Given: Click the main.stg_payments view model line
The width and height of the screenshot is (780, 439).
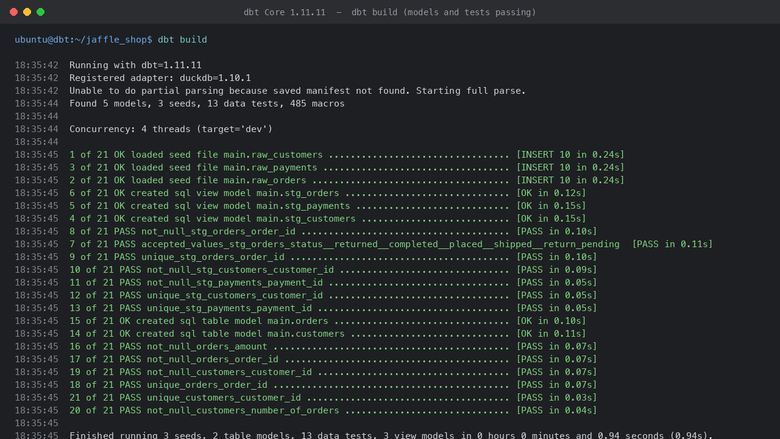Looking at the screenshot, I should coord(327,205).
